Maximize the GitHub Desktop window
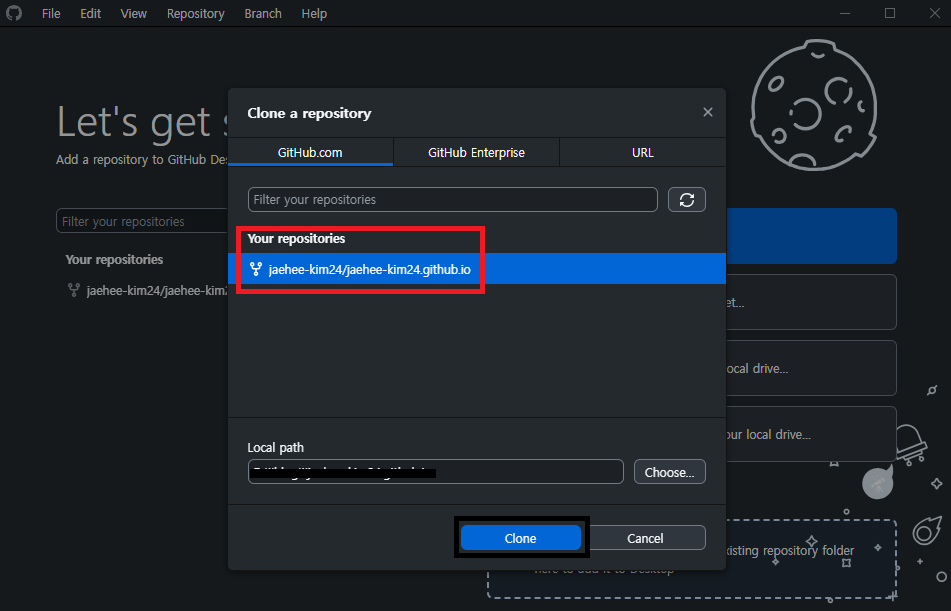951x611 pixels. (x=890, y=13)
